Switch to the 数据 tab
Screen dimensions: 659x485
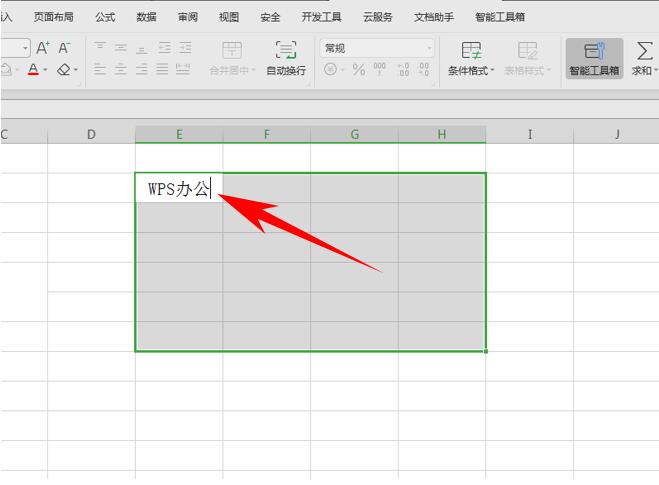point(146,17)
